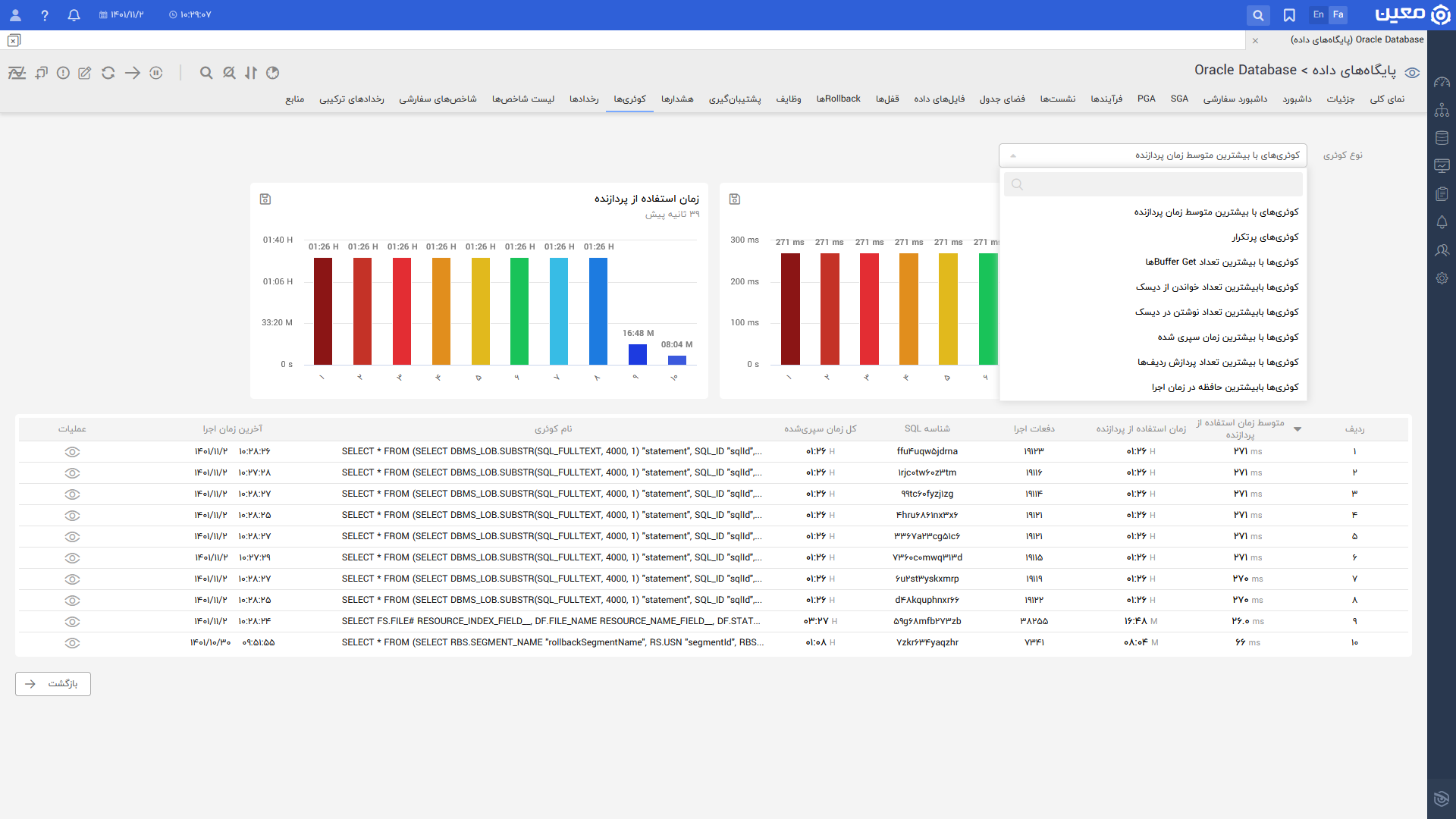
Task: Switch language to Fa
Action: 1338,14
